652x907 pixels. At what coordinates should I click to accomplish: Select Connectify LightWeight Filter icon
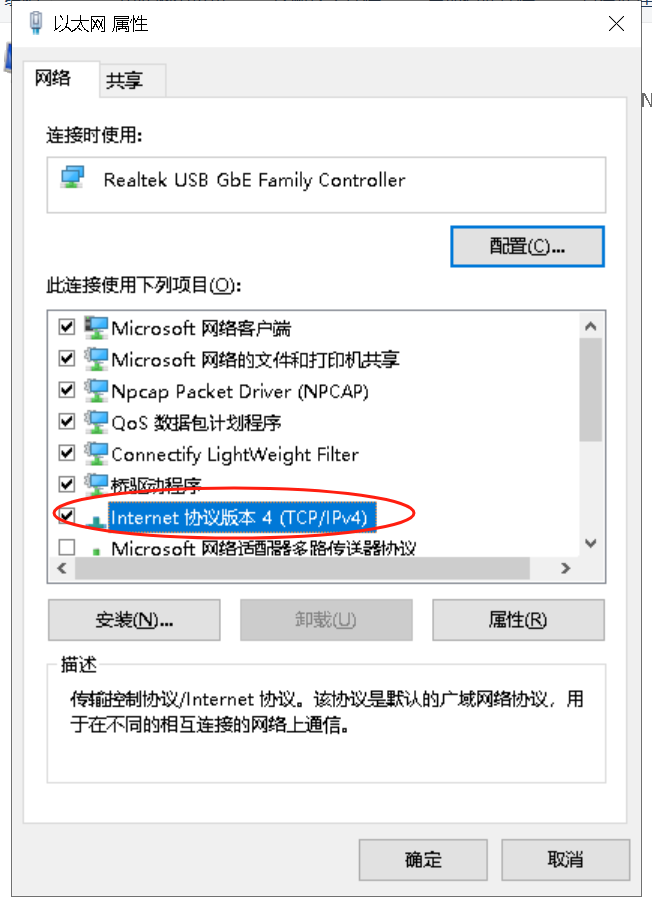point(96,454)
